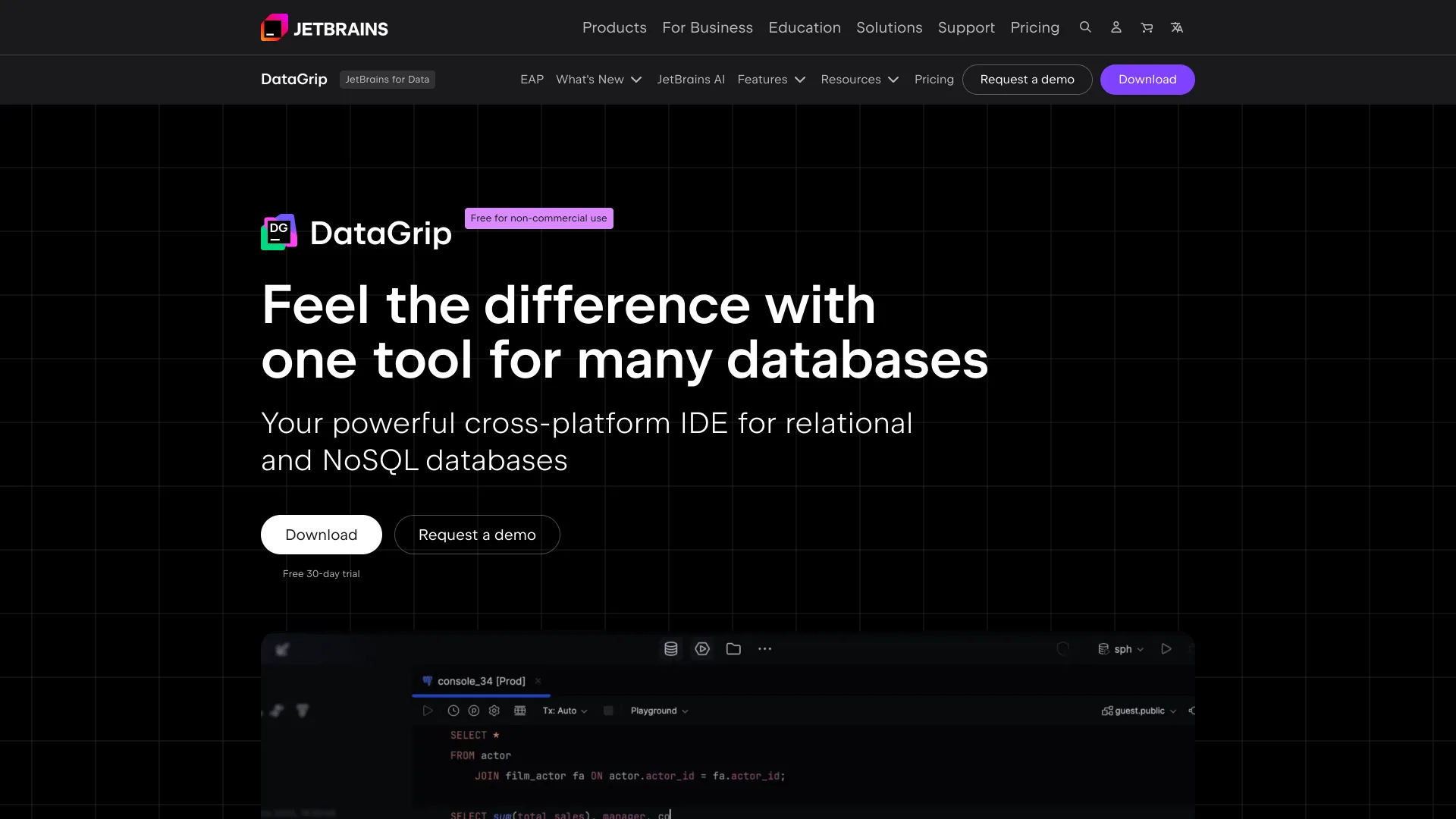Click Request a demo in the subheader

pos(1028,80)
